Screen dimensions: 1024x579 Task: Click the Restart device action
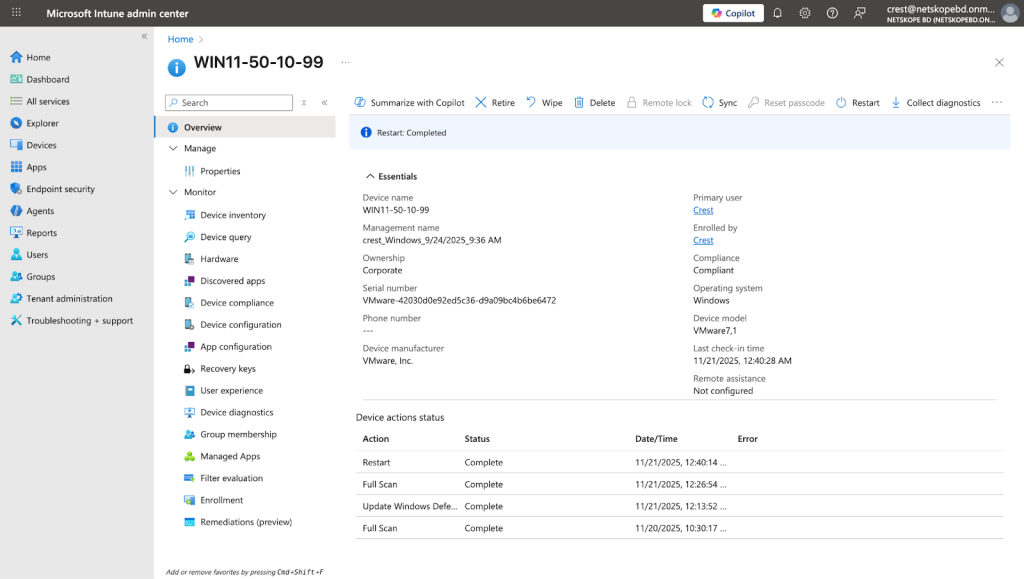point(857,102)
